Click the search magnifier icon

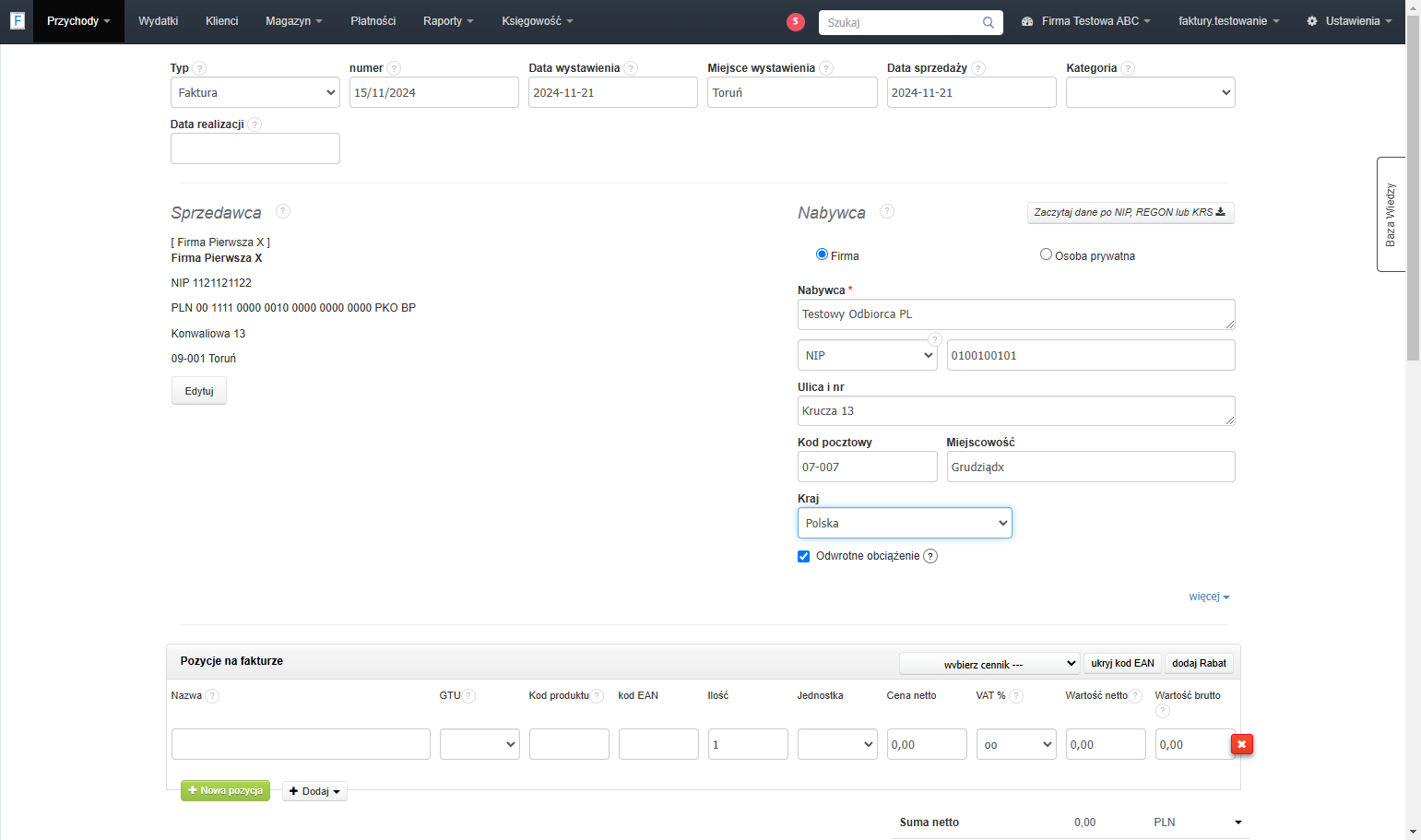click(989, 22)
